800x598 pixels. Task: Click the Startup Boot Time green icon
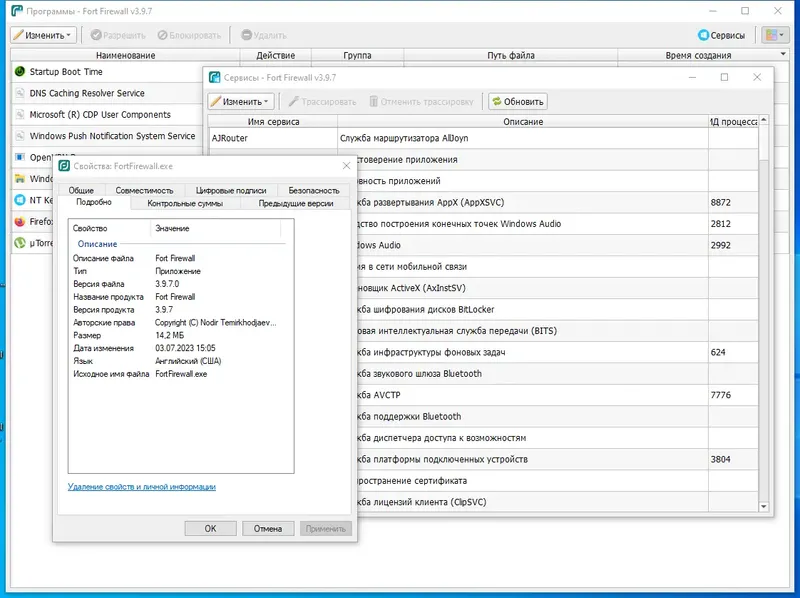[x=20, y=71]
